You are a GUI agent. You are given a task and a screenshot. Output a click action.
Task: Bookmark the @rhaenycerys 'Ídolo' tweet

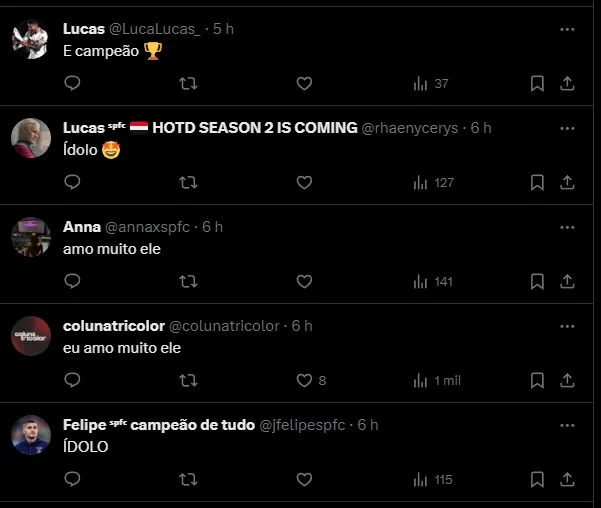click(537, 182)
